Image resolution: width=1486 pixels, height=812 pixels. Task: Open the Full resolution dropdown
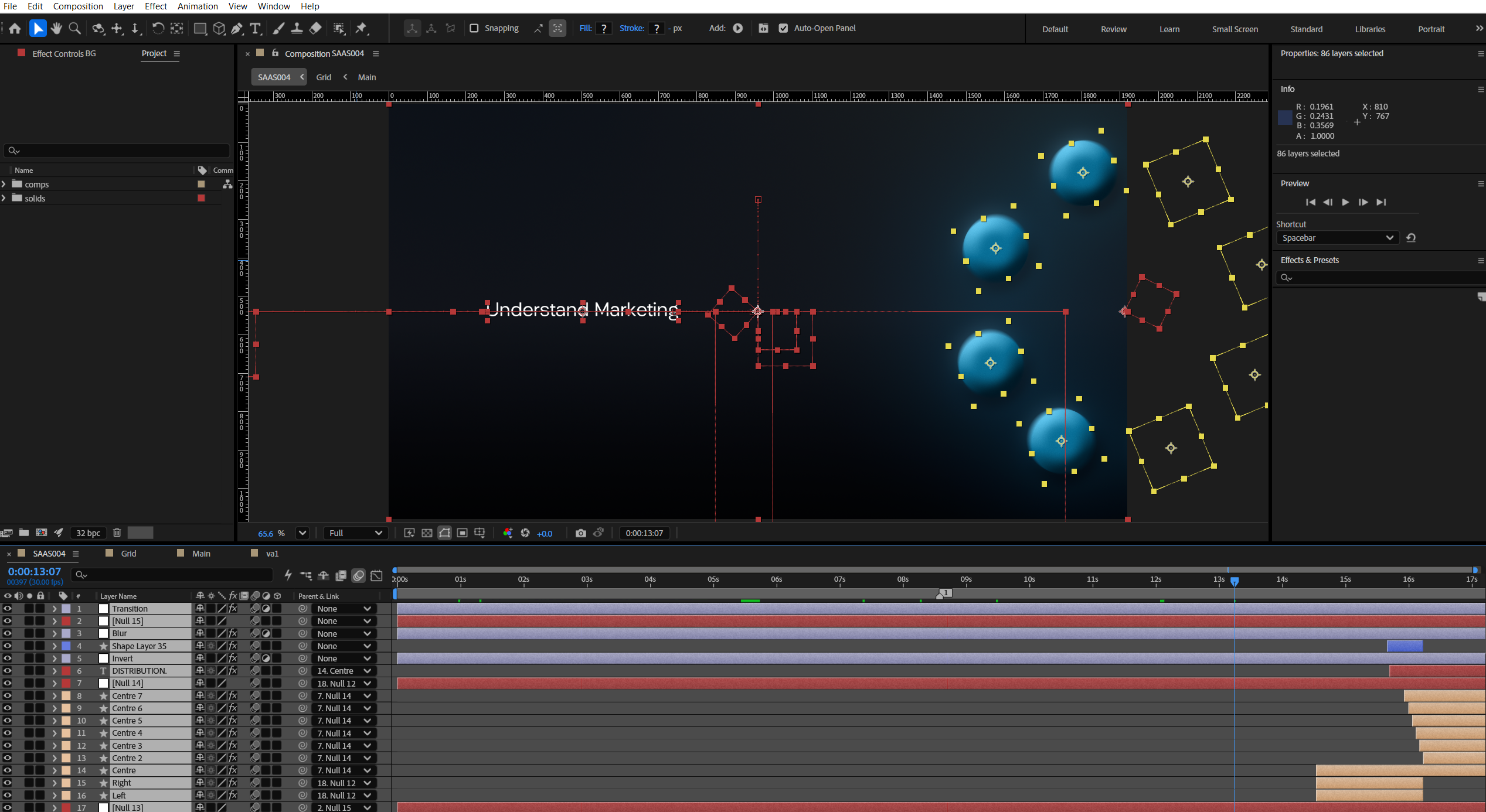pos(355,533)
